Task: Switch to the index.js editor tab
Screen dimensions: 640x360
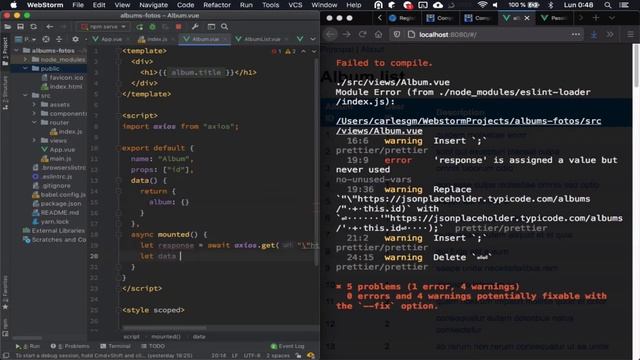Action: (156, 39)
